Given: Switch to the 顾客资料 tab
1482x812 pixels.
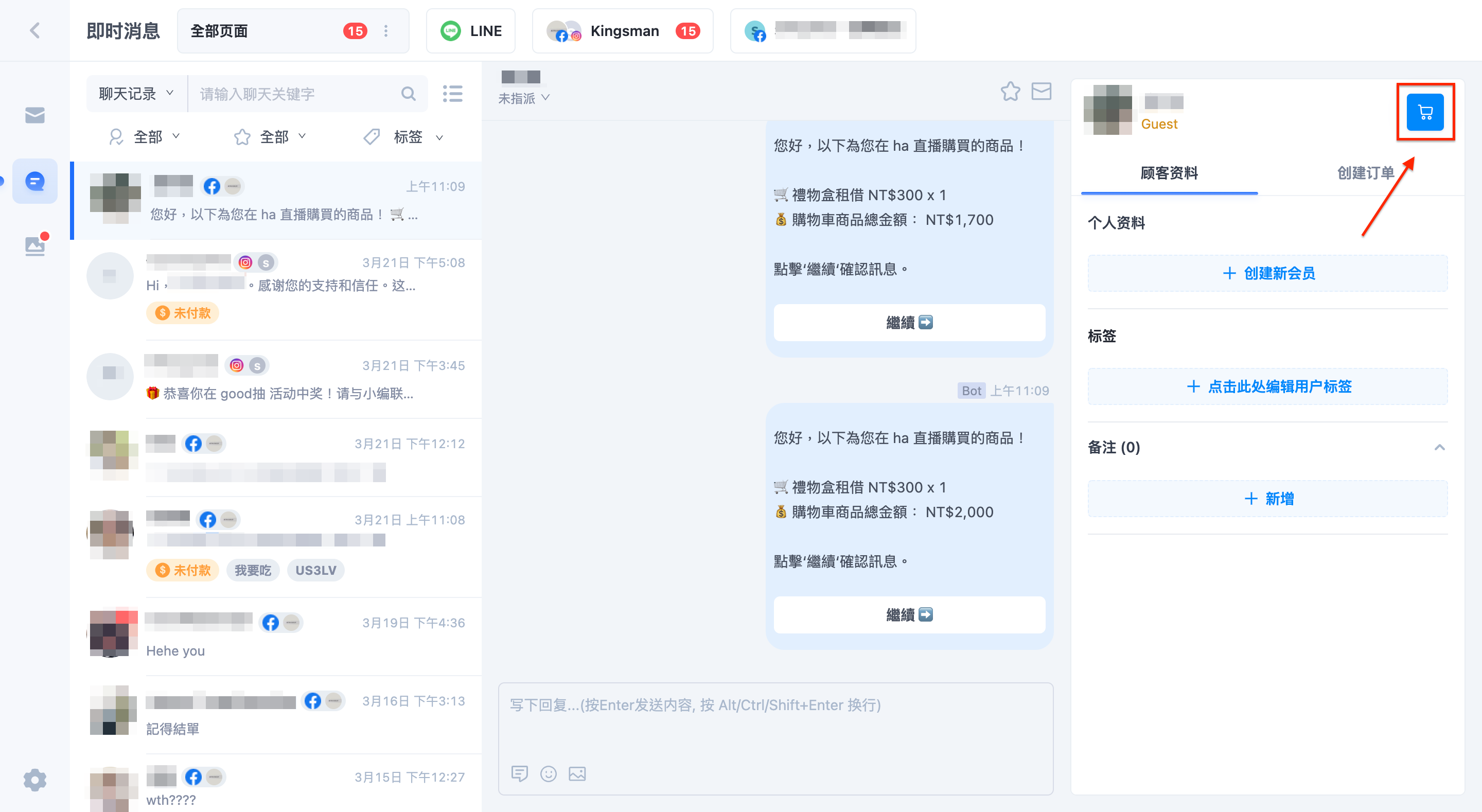Looking at the screenshot, I should 1169,173.
